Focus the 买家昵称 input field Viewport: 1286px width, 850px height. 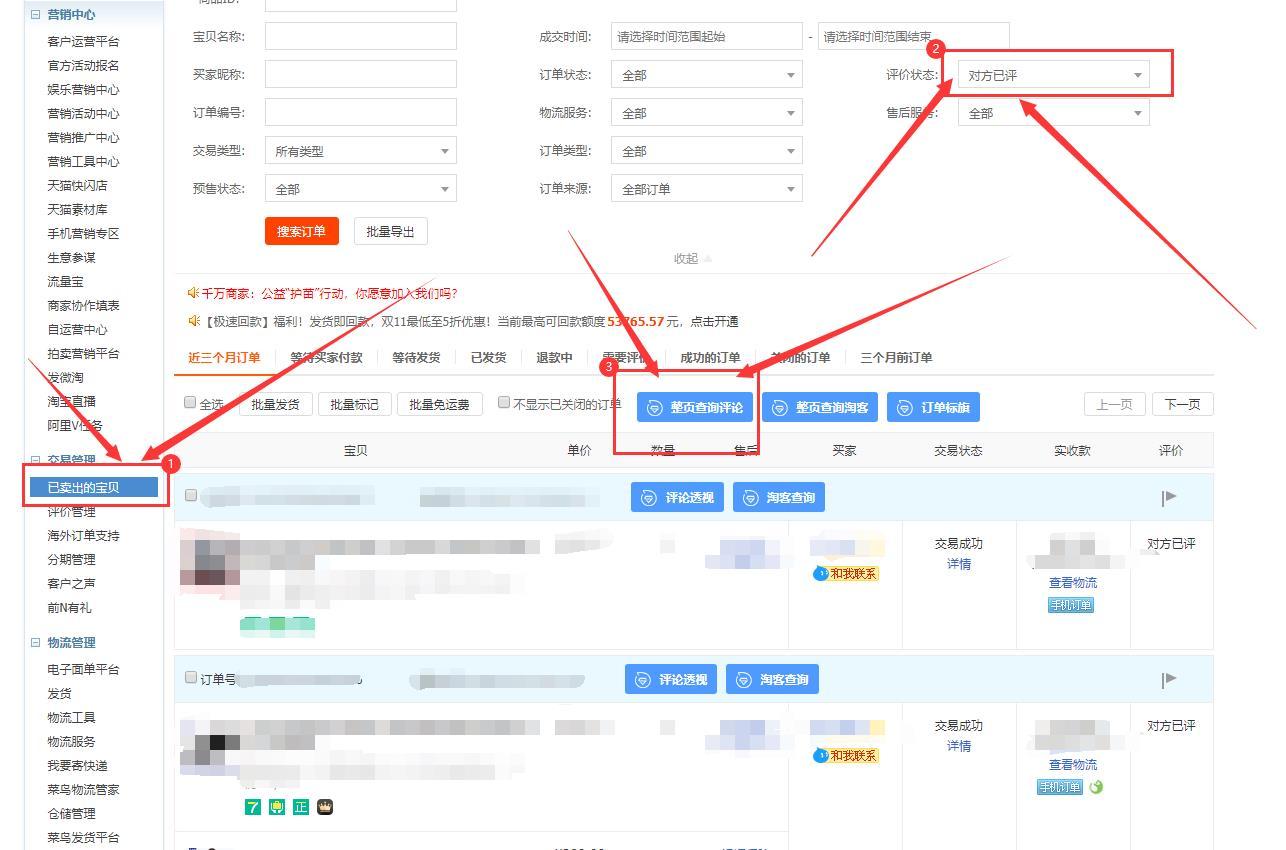point(361,75)
